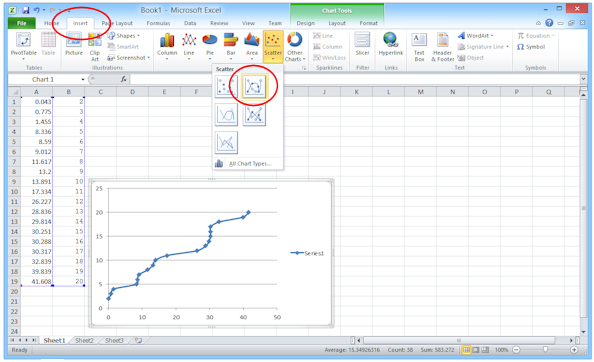
Task: Open the Chart Tools Format tab
Action: (368, 23)
